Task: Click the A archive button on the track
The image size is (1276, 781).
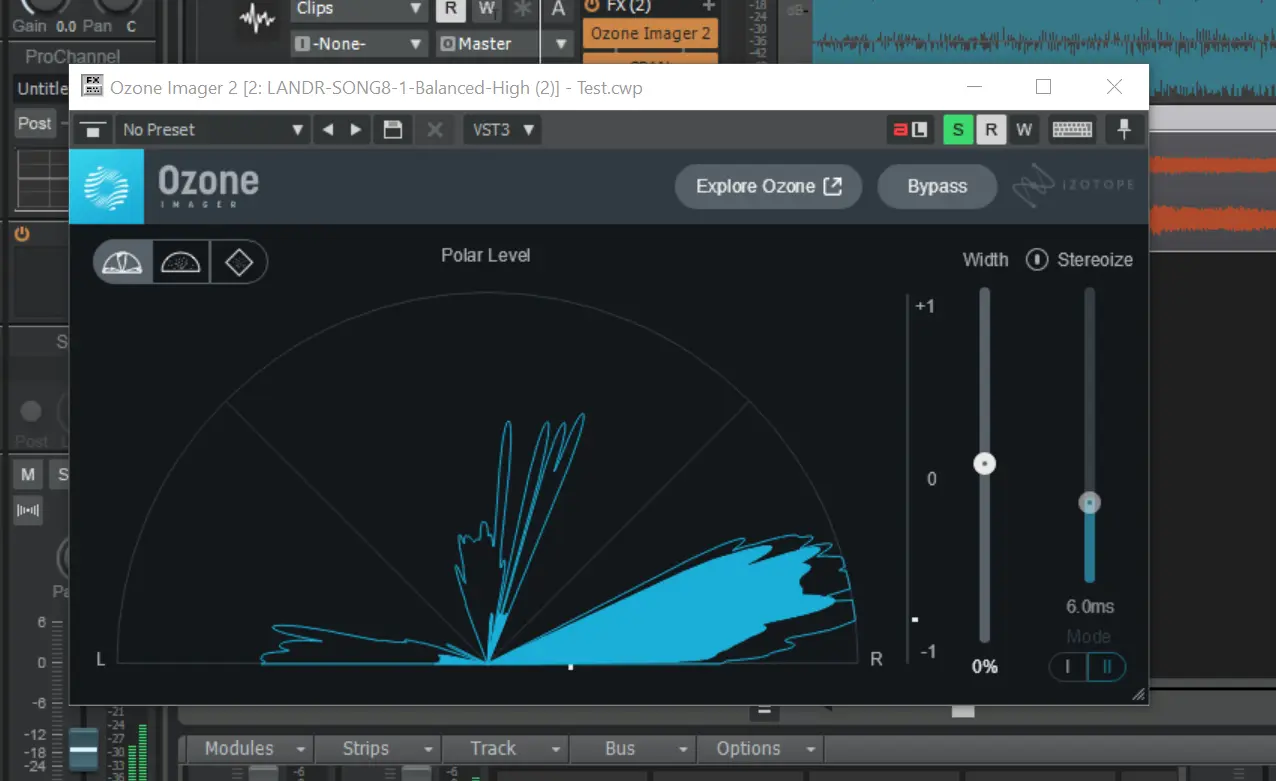Action: (558, 9)
